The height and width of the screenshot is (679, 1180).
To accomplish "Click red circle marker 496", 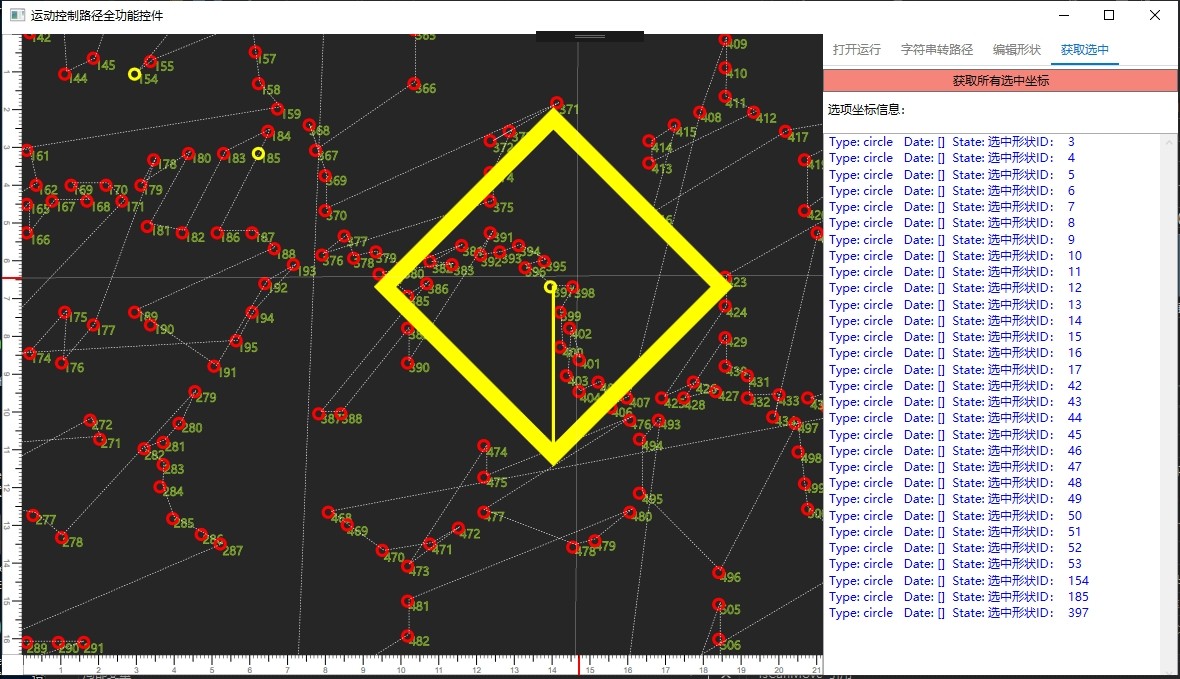I will (719, 573).
